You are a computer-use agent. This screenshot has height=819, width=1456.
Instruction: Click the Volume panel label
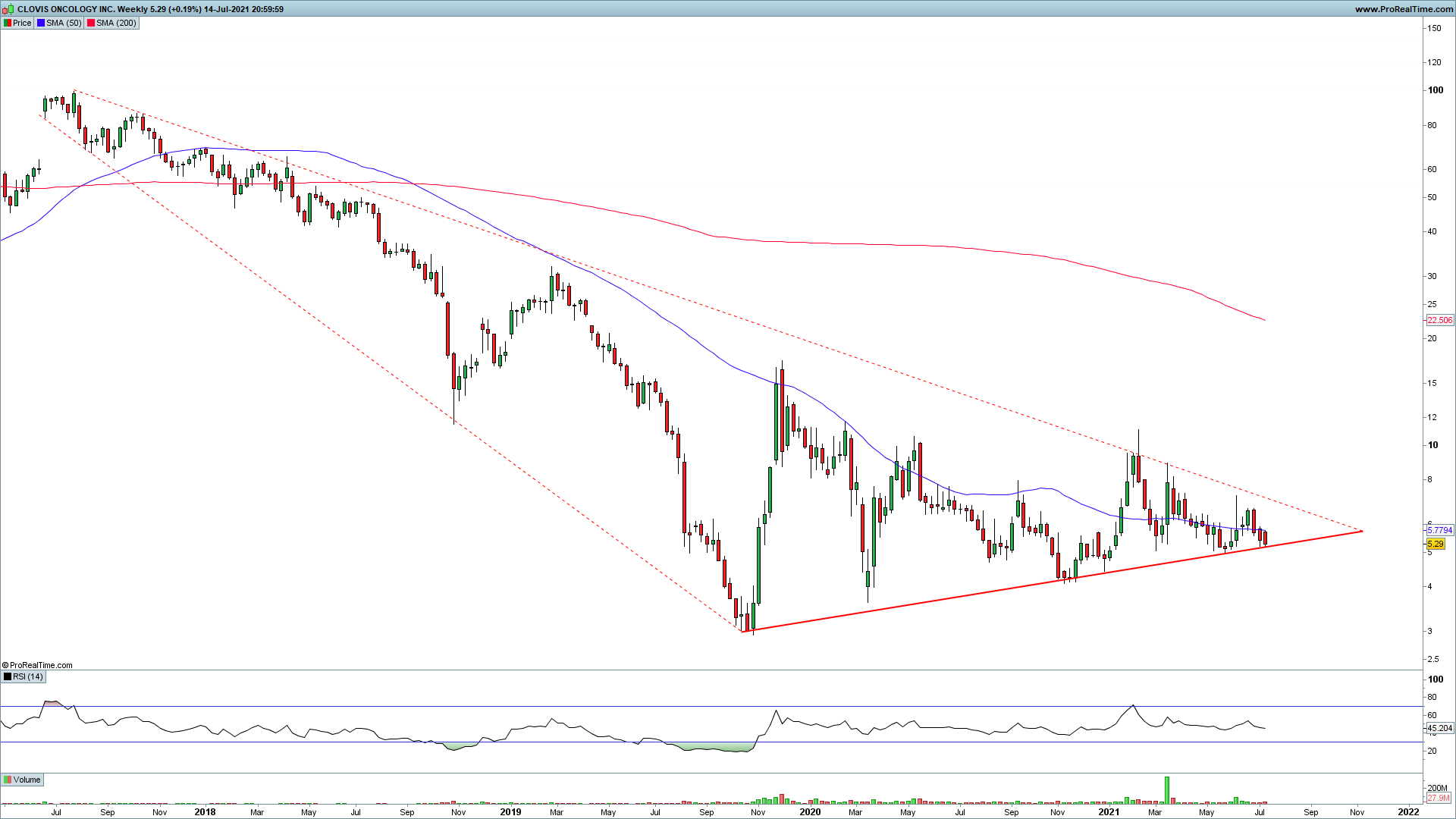click(x=26, y=780)
